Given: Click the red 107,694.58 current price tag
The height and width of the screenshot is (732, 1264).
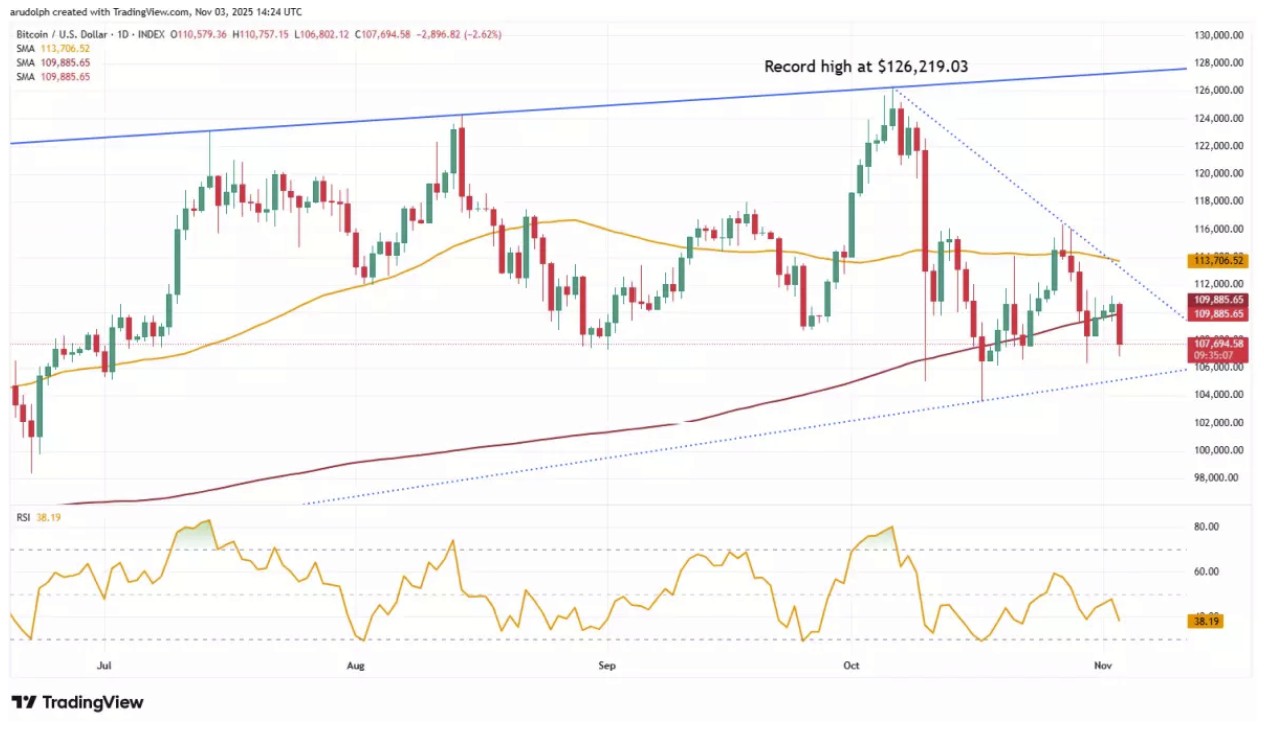Looking at the screenshot, I should (1216, 343).
